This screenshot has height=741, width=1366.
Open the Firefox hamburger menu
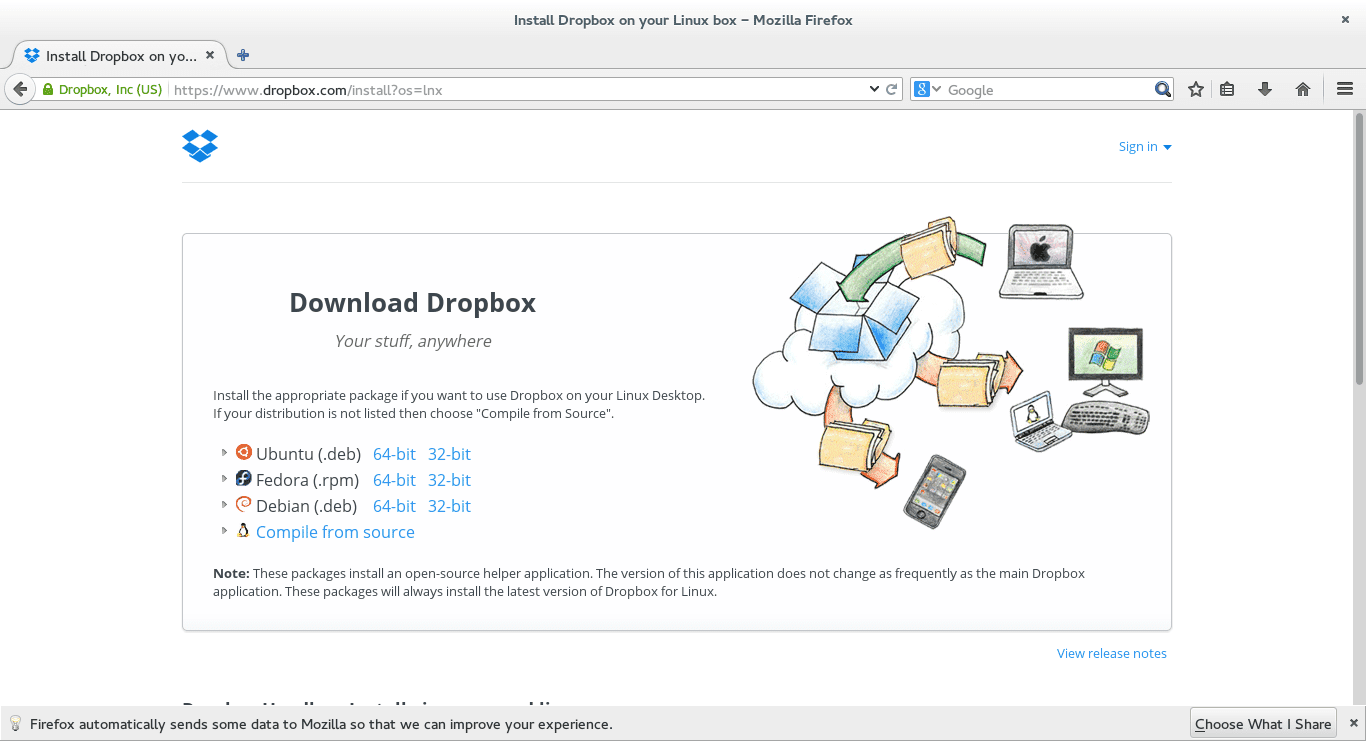coord(1344,89)
